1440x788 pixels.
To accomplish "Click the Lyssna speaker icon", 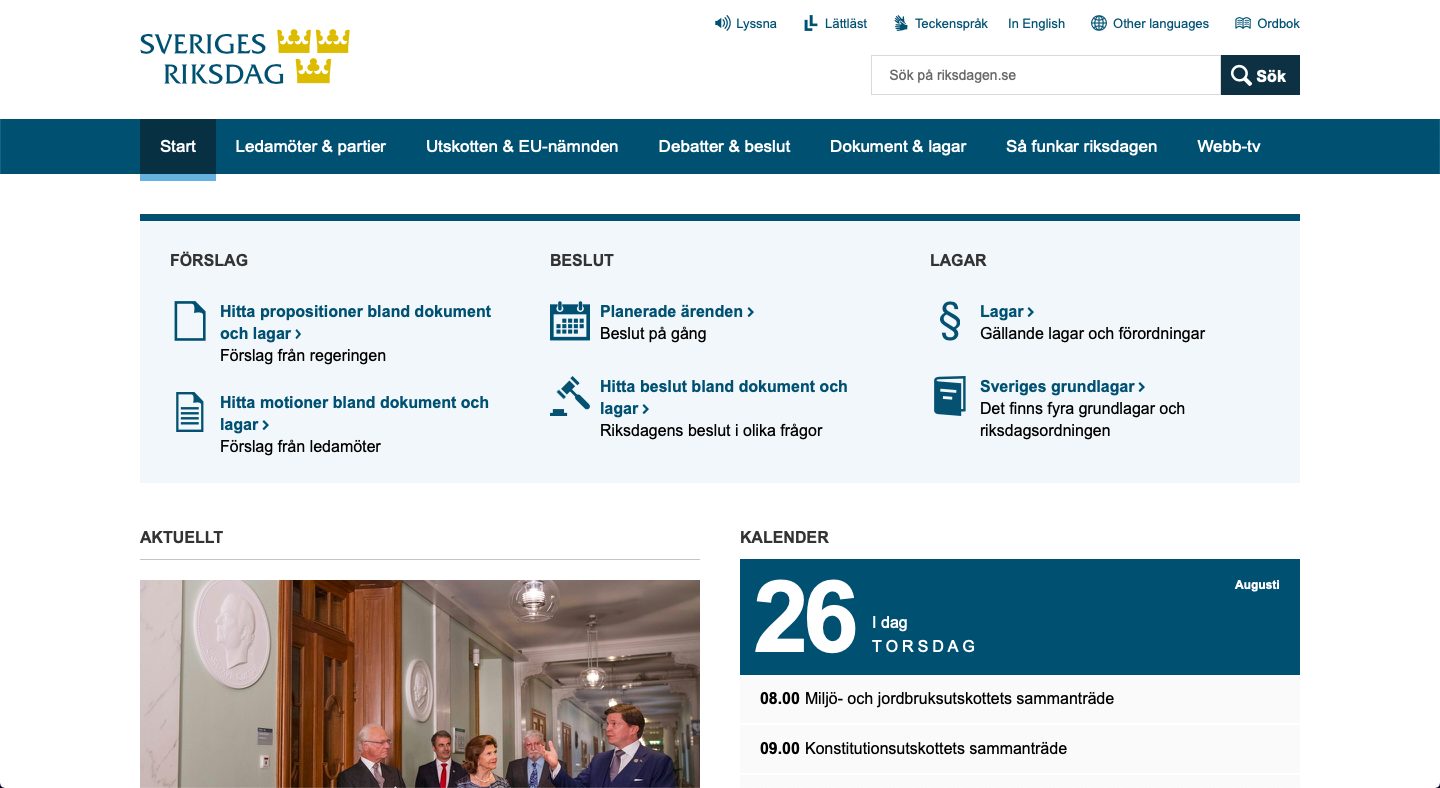I will coord(722,23).
